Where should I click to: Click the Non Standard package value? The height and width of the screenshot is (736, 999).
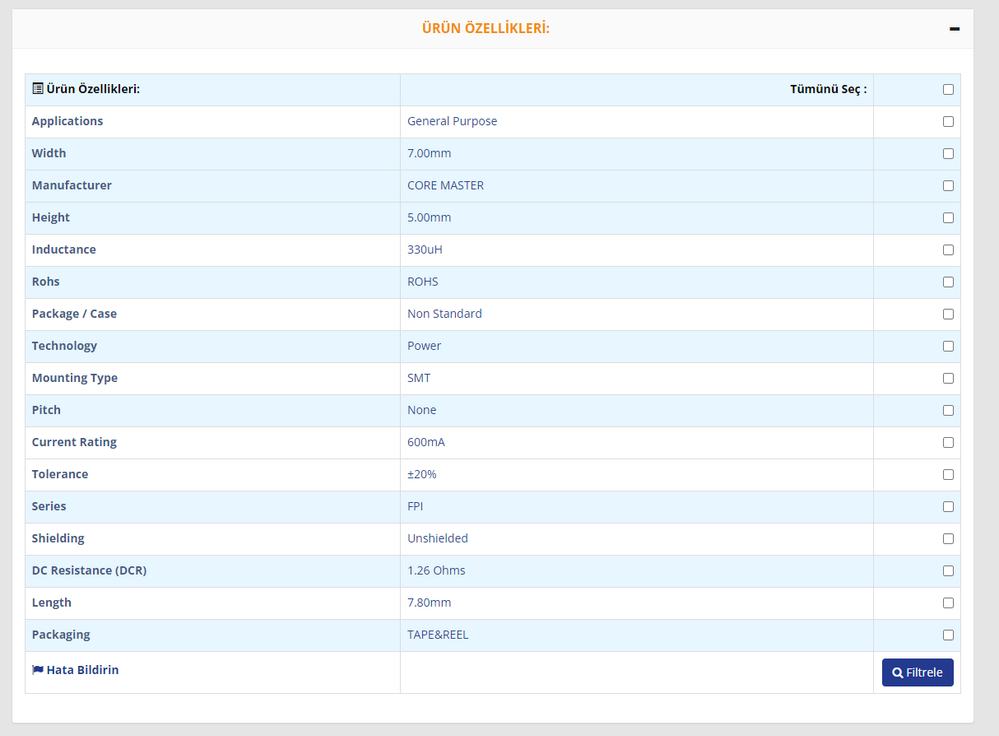pos(444,314)
